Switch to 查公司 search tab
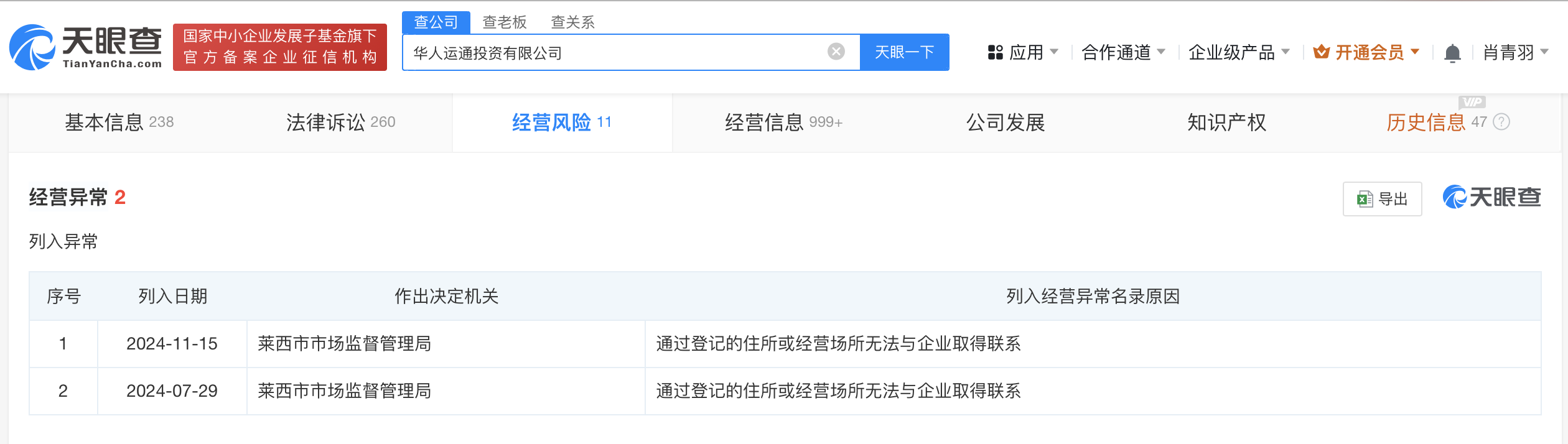The image size is (1568, 444). click(436, 22)
